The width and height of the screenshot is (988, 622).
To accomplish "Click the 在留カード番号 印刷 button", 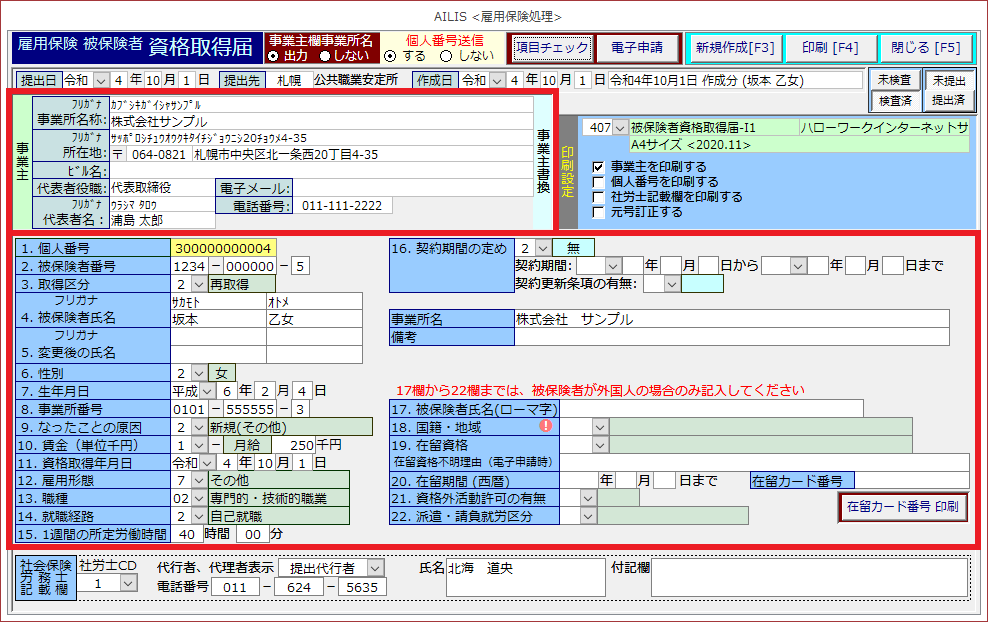I will pyautogui.click(x=902, y=507).
